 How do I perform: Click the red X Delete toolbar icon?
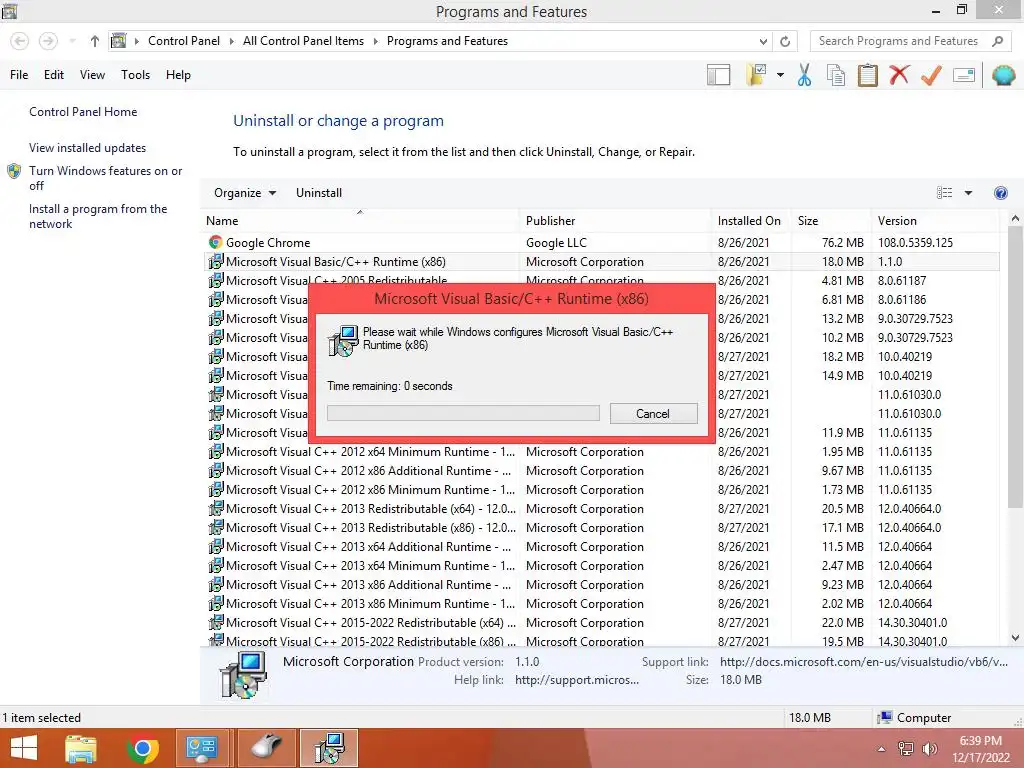pyautogui.click(x=899, y=74)
